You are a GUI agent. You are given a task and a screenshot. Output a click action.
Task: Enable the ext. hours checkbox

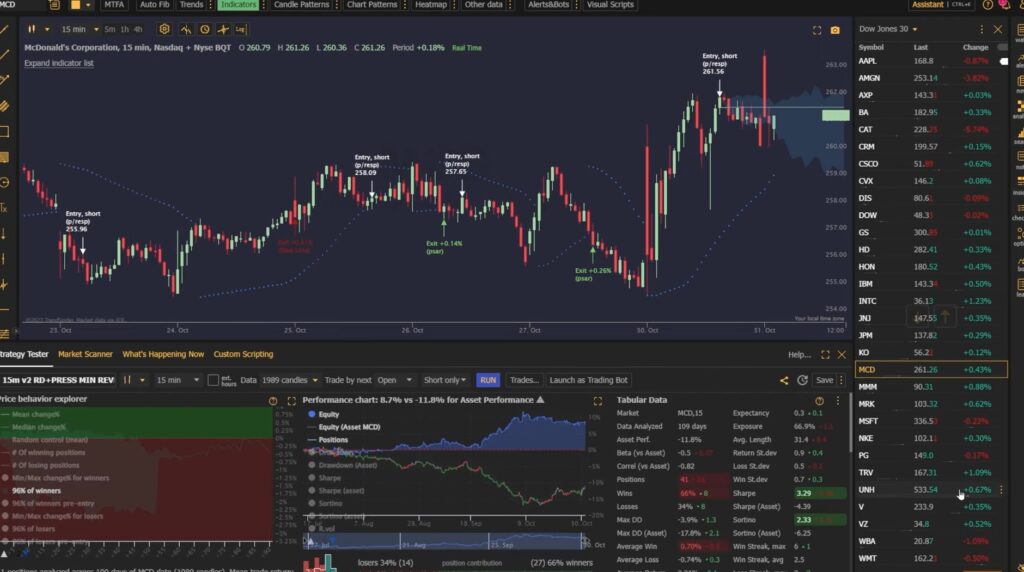click(x=213, y=380)
